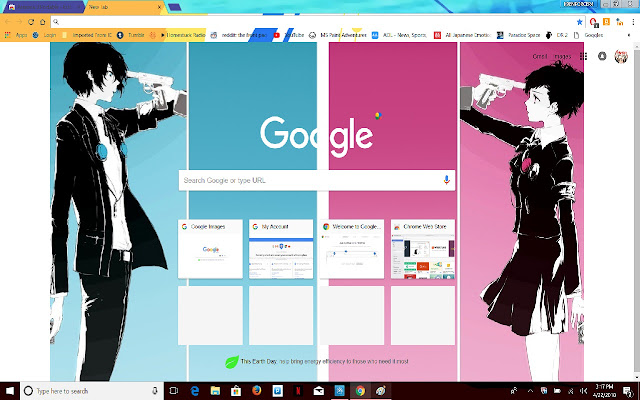Show more bookmarks with overflow chevron
Viewport: 640px width, 400px height.
pyautogui.click(x=629, y=36)
